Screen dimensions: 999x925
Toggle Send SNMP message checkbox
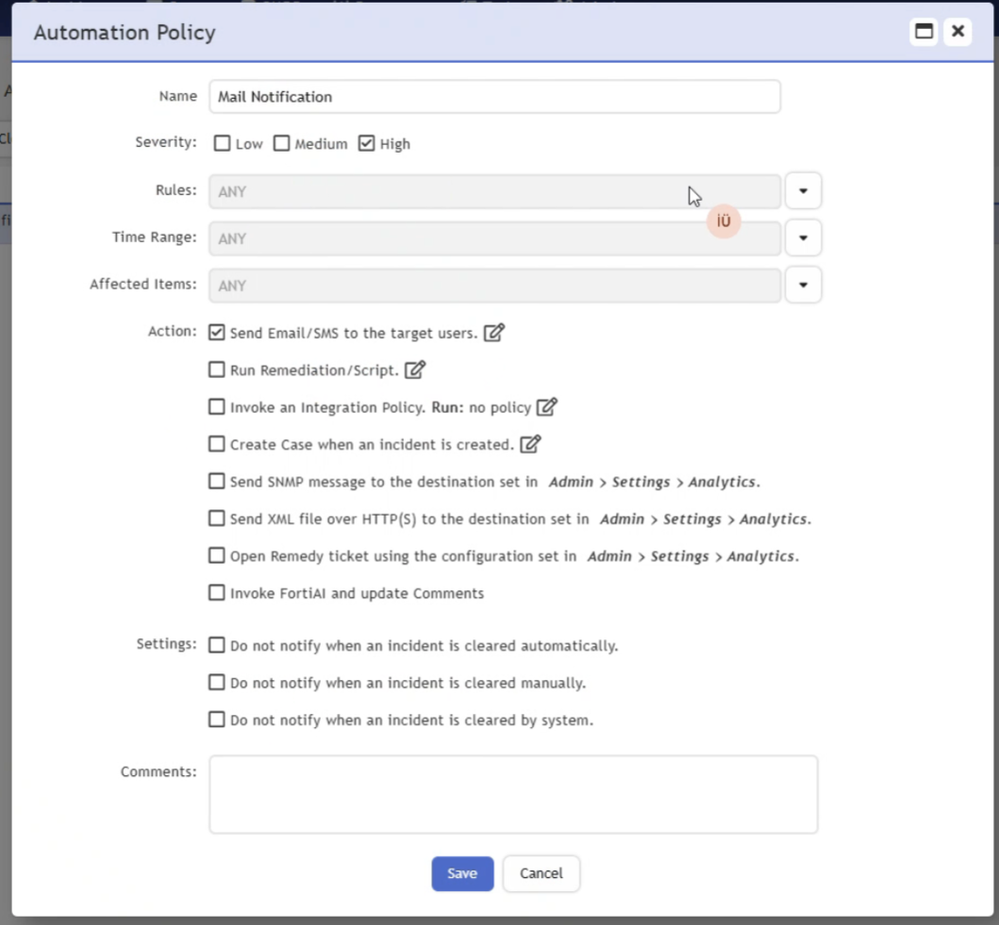[217, 481]
